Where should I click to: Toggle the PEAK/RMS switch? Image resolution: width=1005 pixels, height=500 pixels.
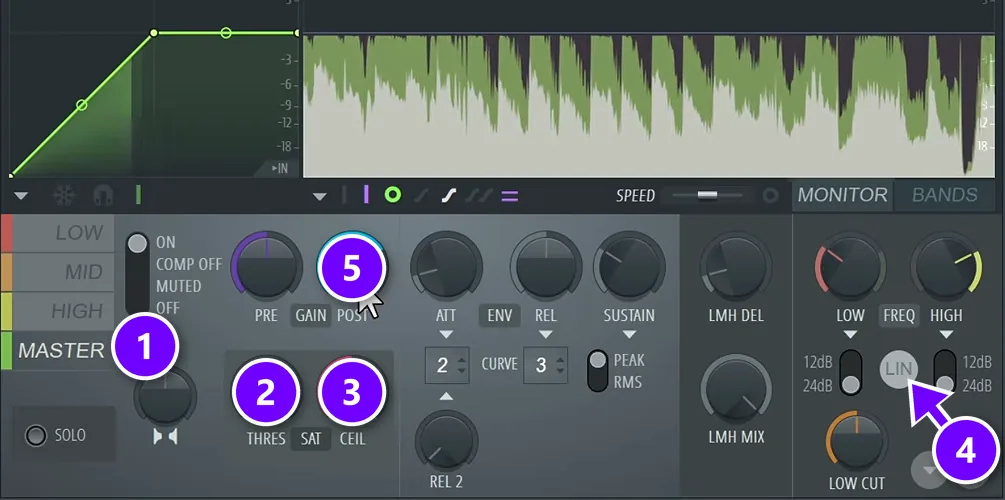pos(598,371)
